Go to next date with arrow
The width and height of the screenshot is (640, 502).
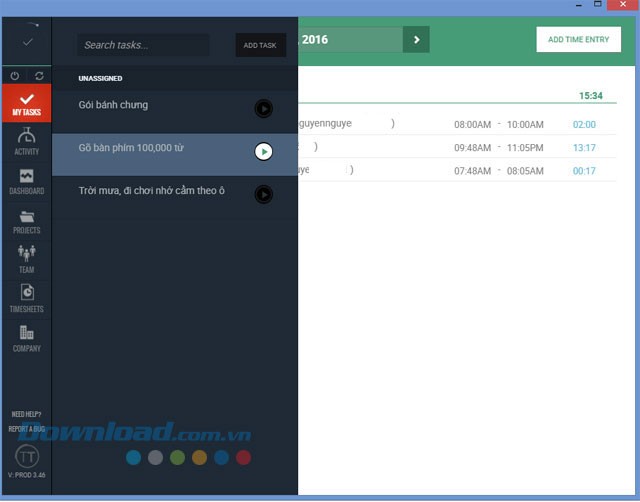(416, 40)
